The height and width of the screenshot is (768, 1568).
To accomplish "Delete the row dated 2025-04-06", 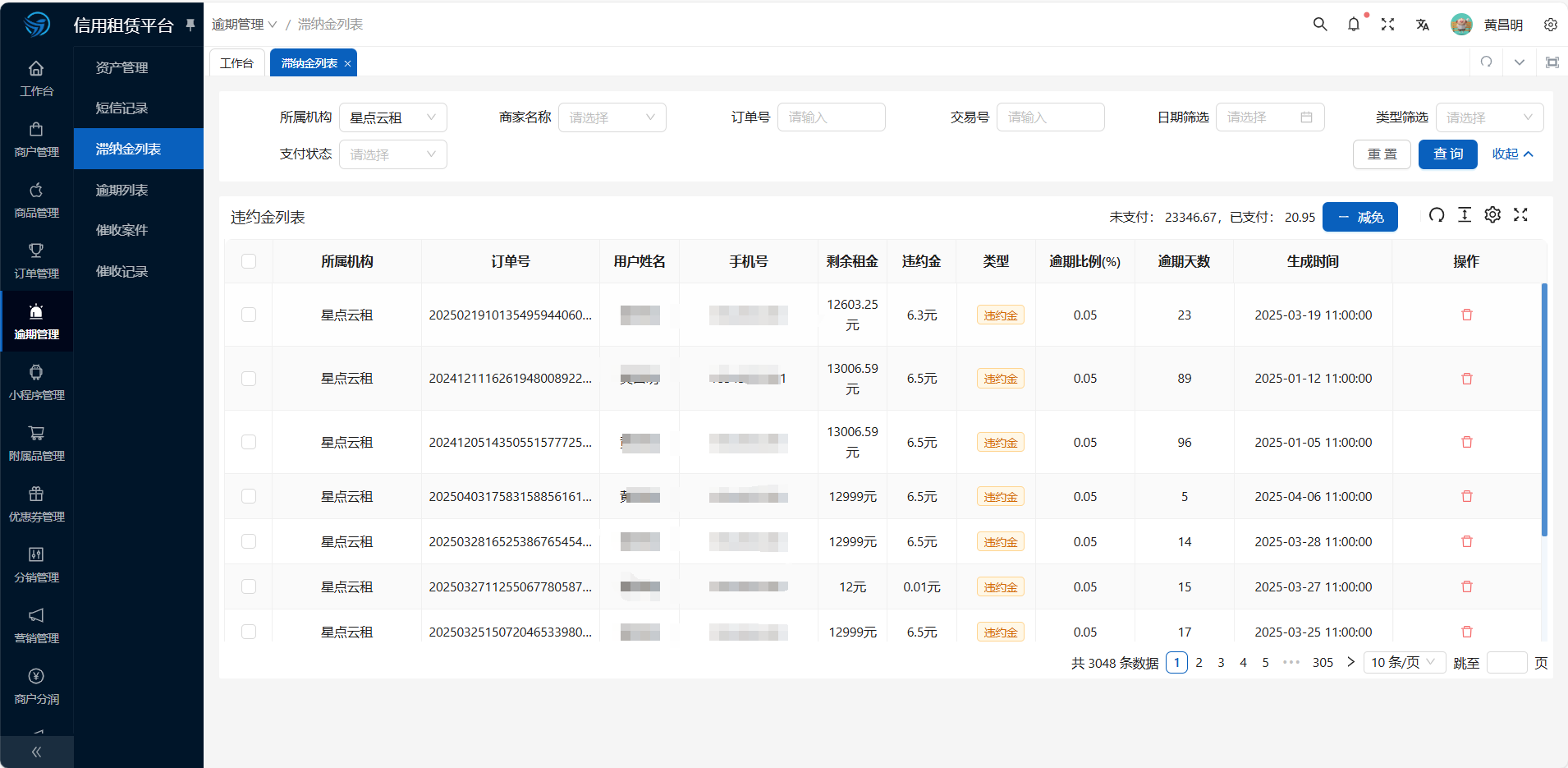I will click(x=1467, y=497).
